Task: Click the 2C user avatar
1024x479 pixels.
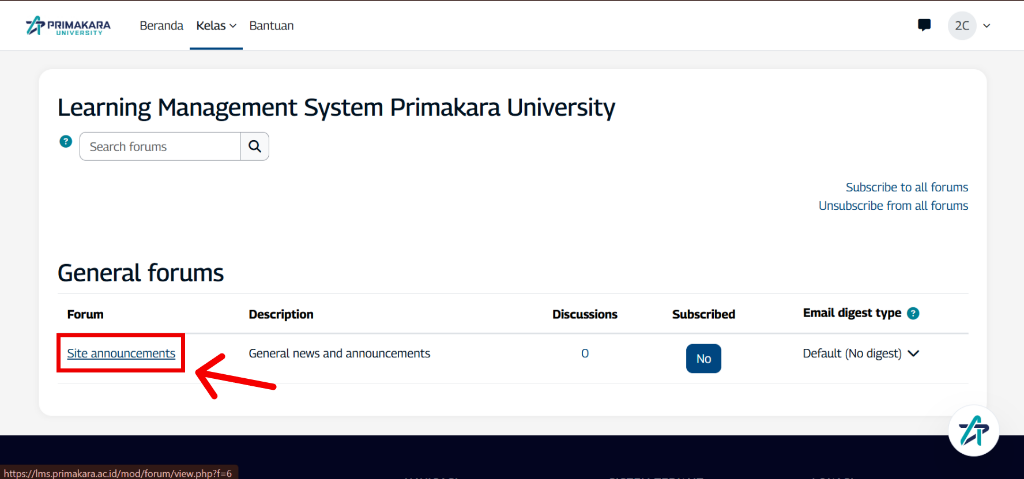Action: pyautogui.click(x=962, y=26)
